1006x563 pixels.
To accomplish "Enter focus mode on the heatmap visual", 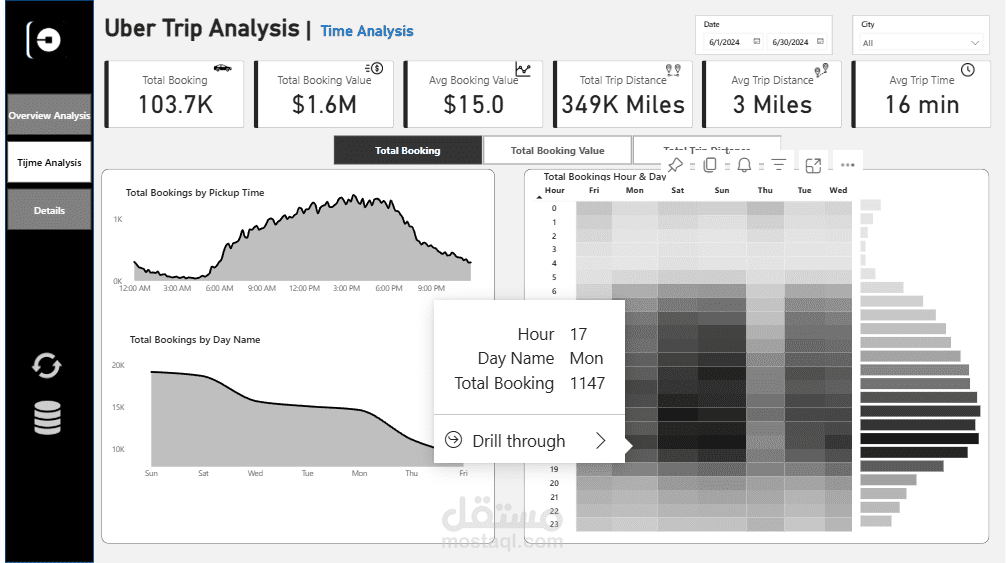I will tap(814, 165).
